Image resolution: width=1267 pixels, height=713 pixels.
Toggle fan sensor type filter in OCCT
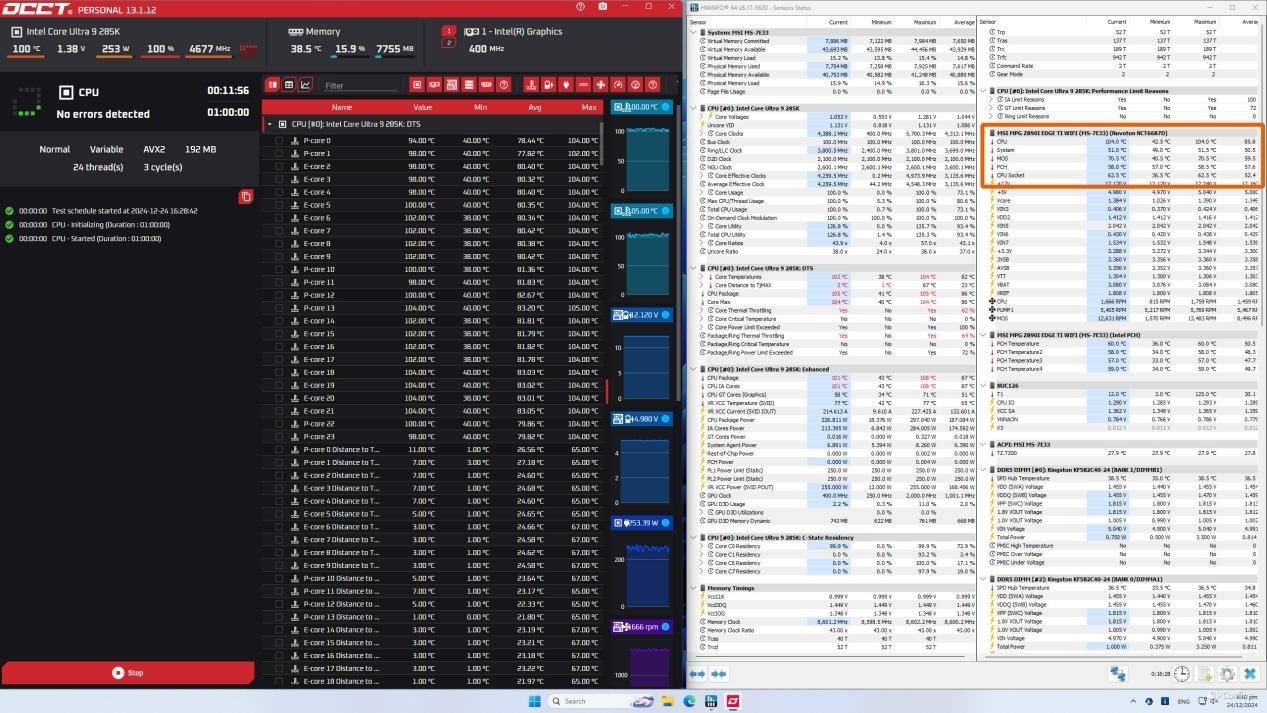(600, 85)
